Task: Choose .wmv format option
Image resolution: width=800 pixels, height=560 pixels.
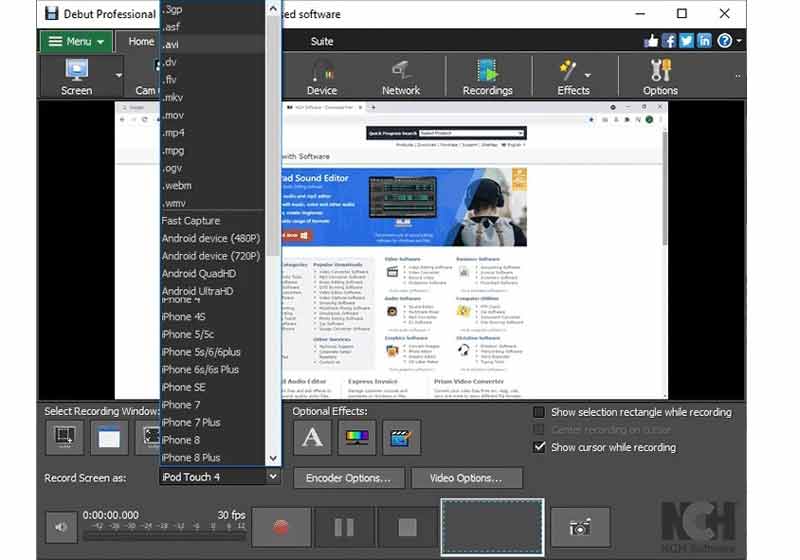Action: coord(213,203)
